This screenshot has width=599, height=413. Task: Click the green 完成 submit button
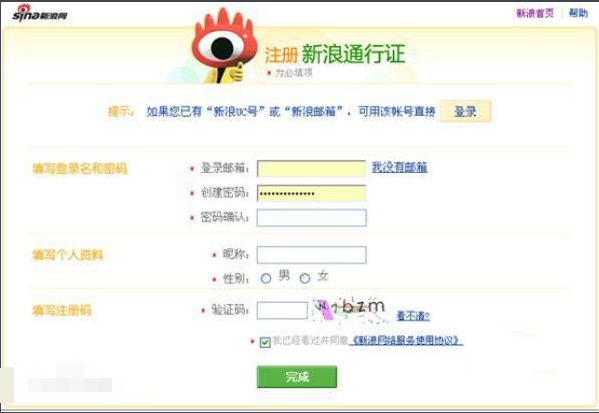tap(297, 377)
